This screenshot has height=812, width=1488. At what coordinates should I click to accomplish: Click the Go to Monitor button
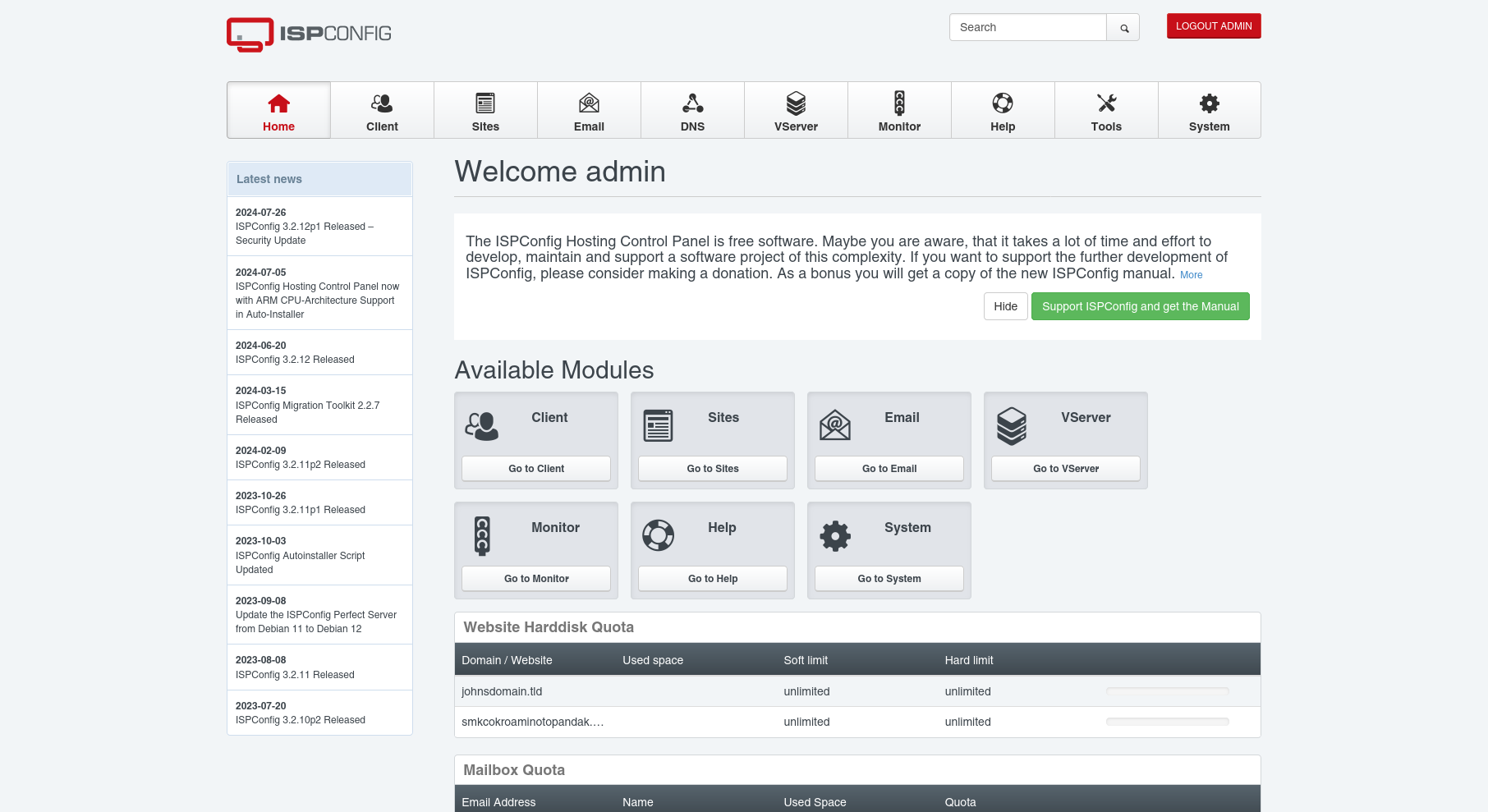point(536,579)
